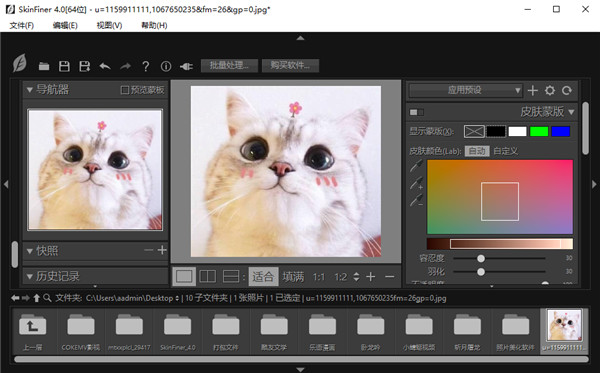Collapse the 快照 panel
Screen dimensions: 600x373
pos(29,251)
